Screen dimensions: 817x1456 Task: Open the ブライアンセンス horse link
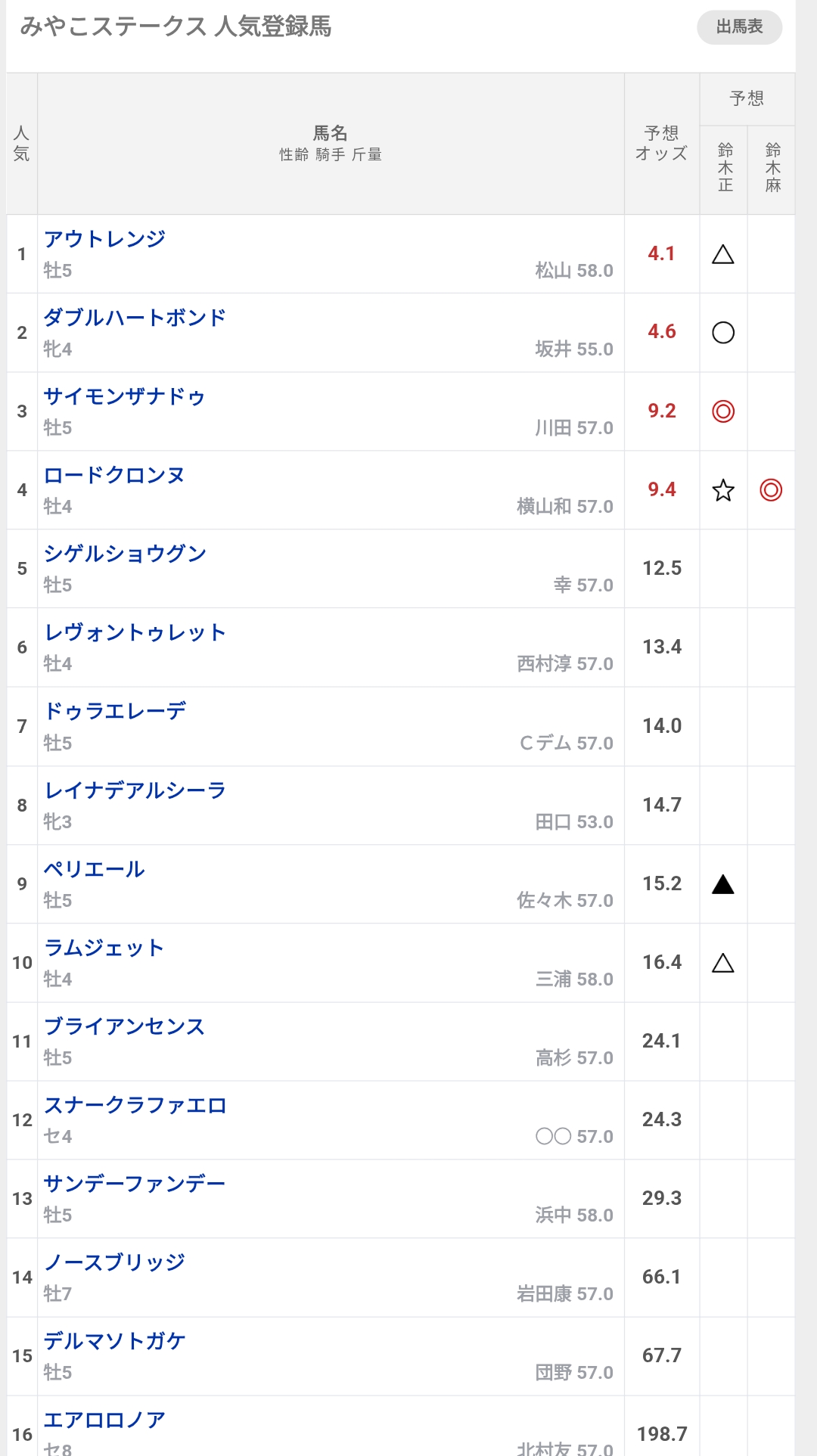pos(124,1026)
